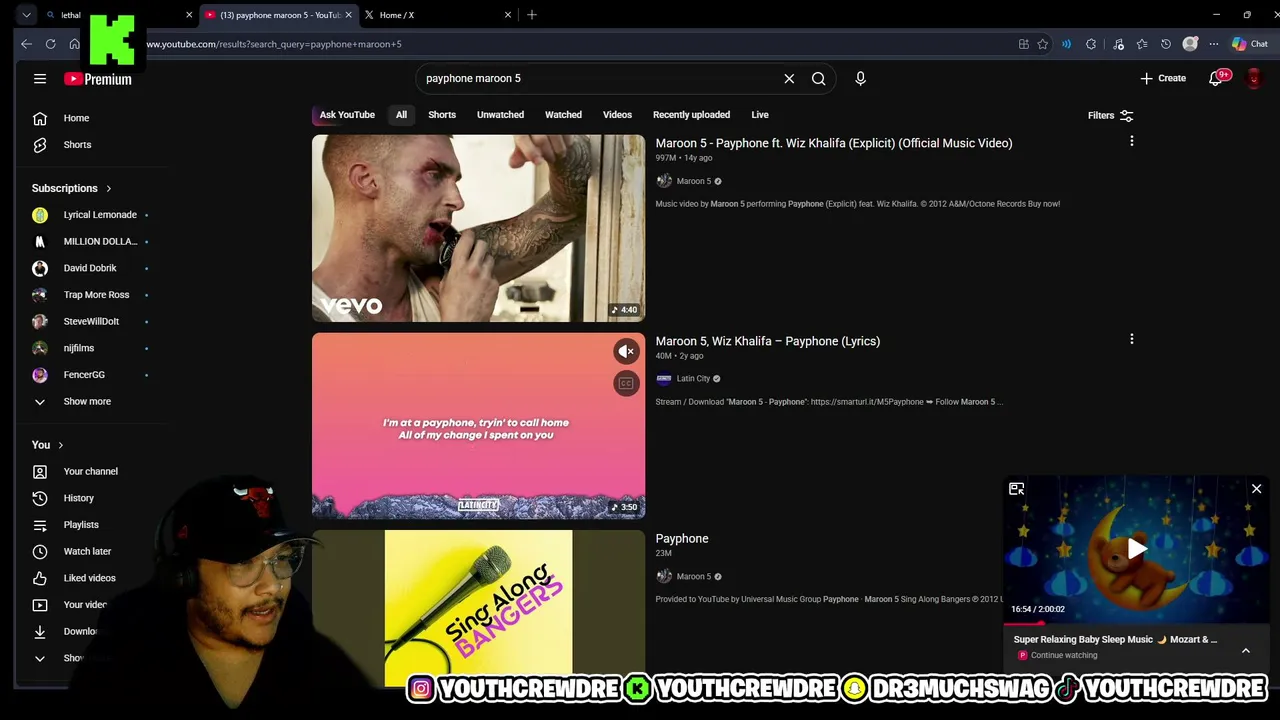
Task: Open the menu for the Payphone Lyrics video
Action: [1132, 340]
